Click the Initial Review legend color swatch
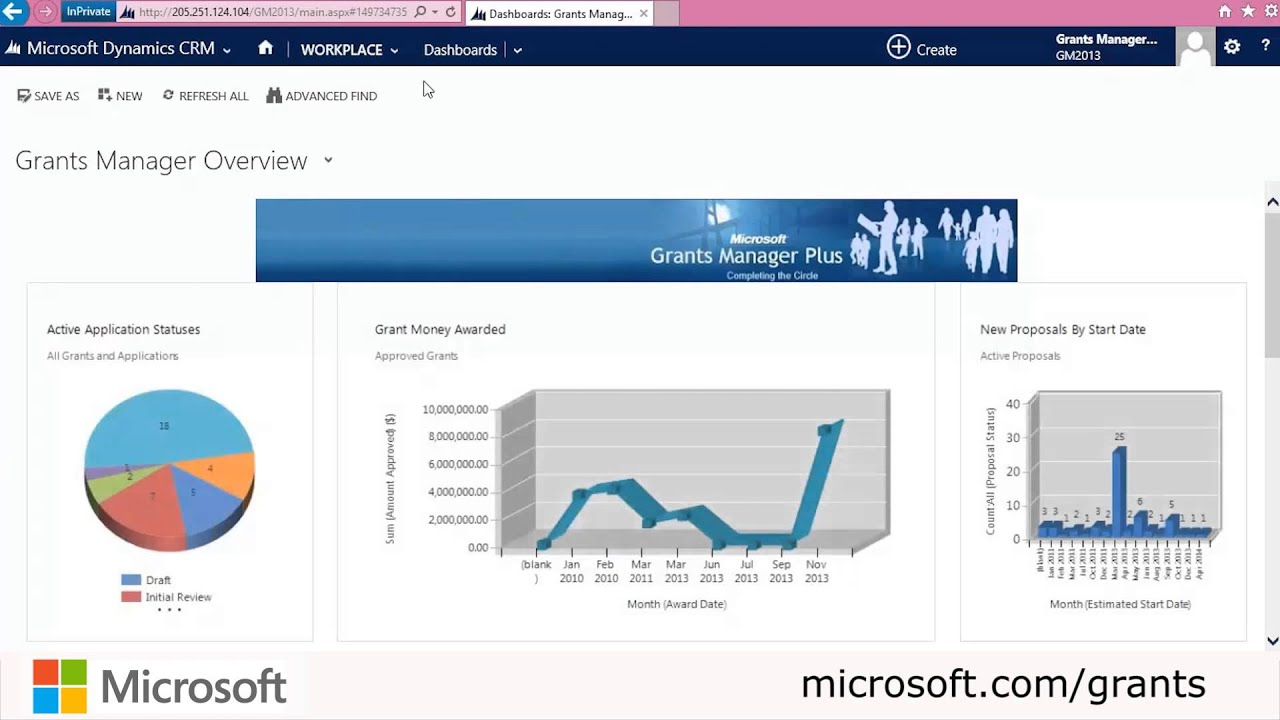1280x720 pixels. click(x=131, y=597)
